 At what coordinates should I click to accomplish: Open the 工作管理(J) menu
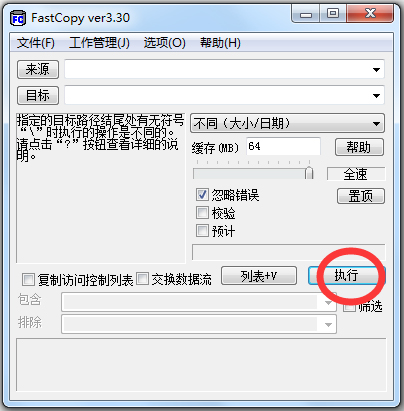[99, 43]
